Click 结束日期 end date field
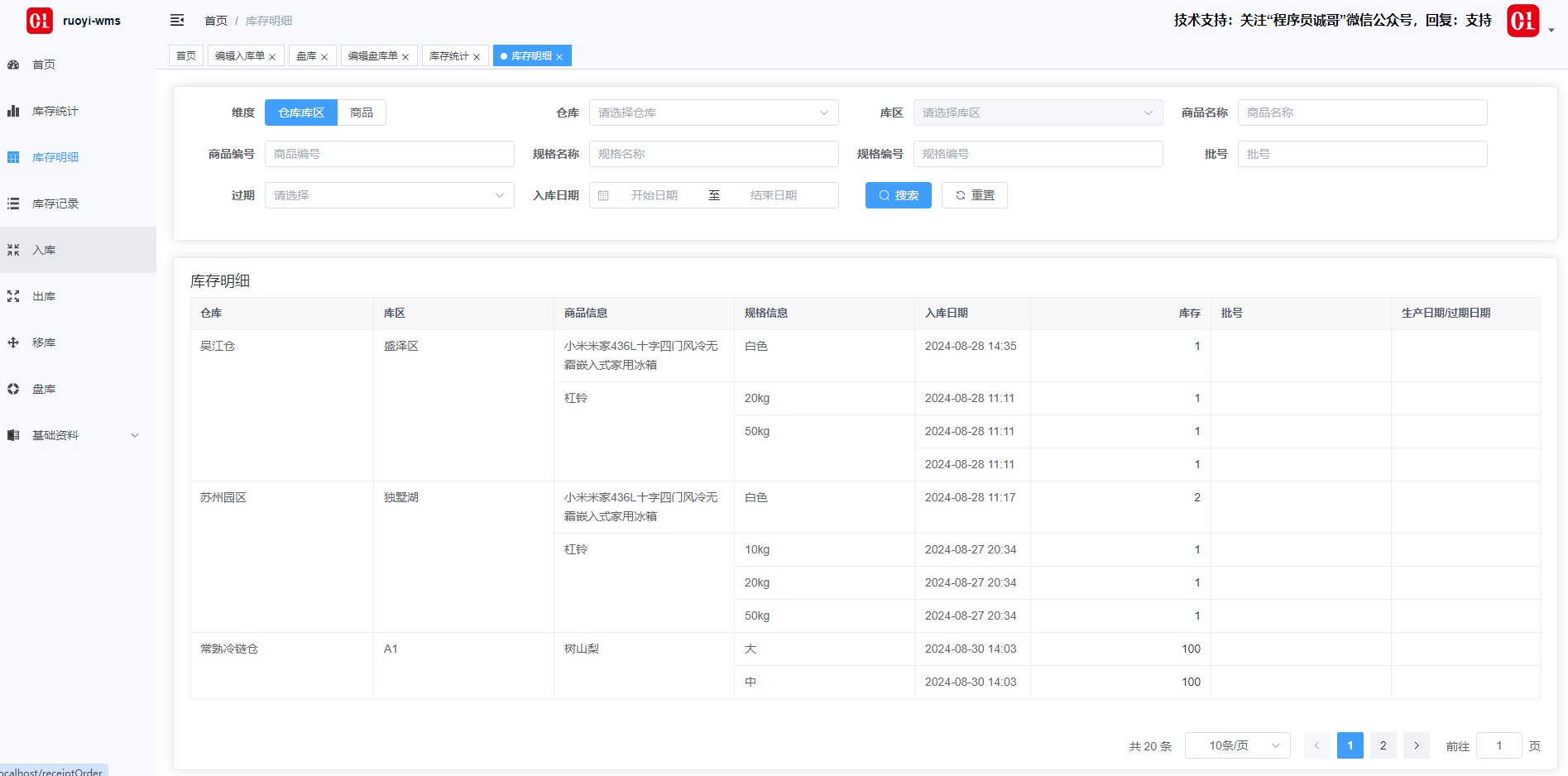This screenshot has height=776, width=1568. [774, 195]
